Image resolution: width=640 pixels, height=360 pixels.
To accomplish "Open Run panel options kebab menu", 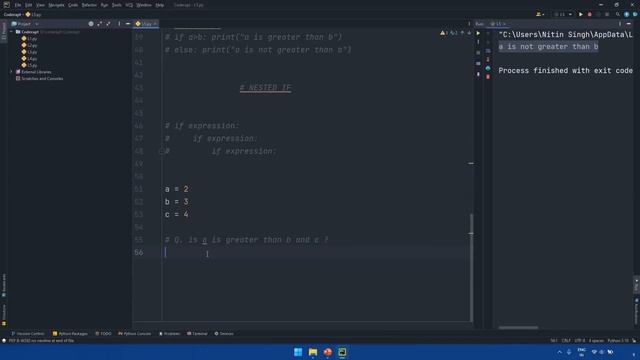I will [620, 24].
